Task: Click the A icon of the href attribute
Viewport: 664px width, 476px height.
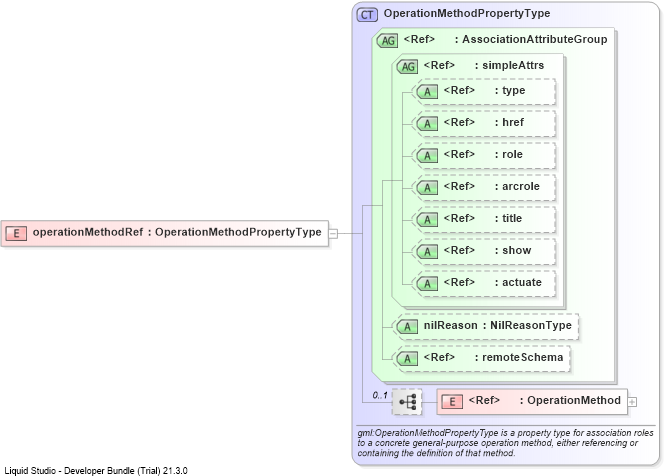Action: click(427, 124)
